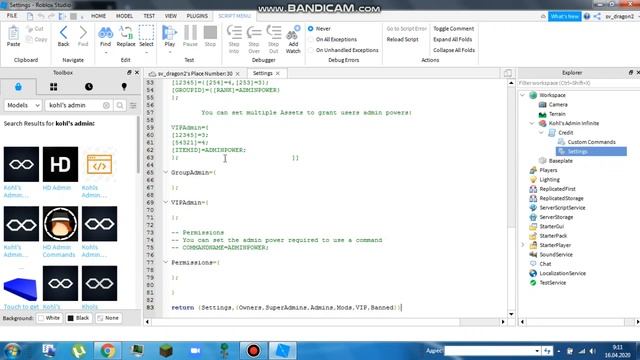Open the FILE menu
Viewport: 640px width, 360px height.
pos(12,16)
